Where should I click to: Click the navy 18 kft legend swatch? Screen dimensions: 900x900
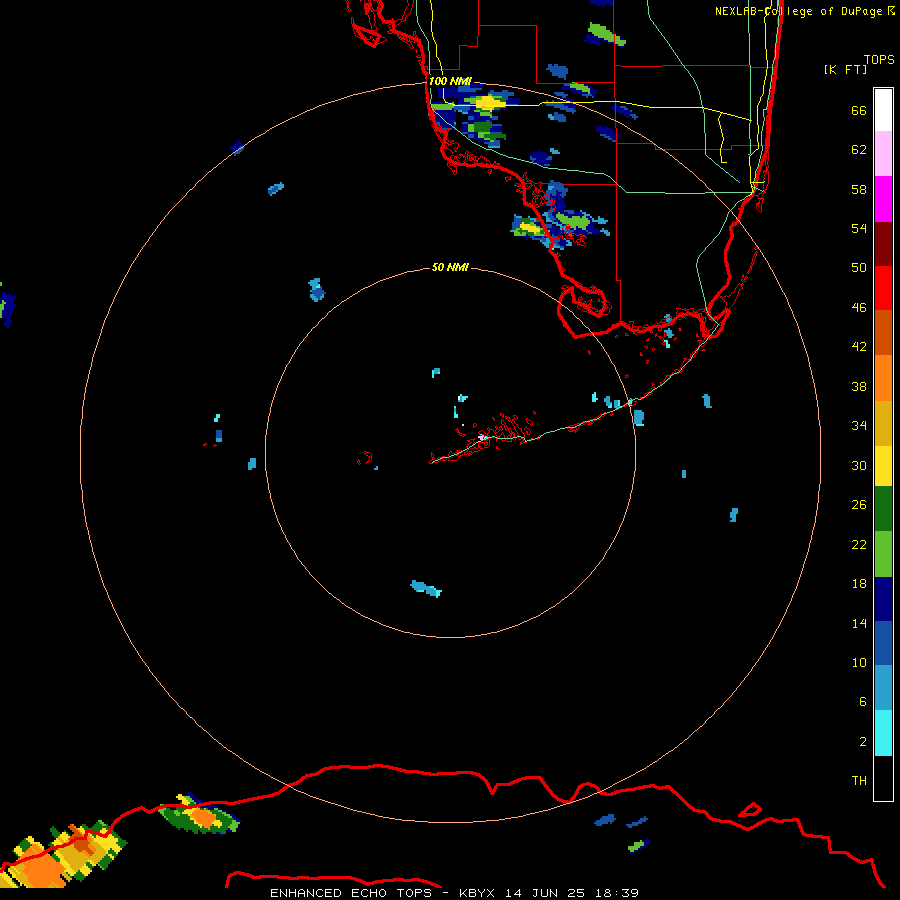pos(883,599)
